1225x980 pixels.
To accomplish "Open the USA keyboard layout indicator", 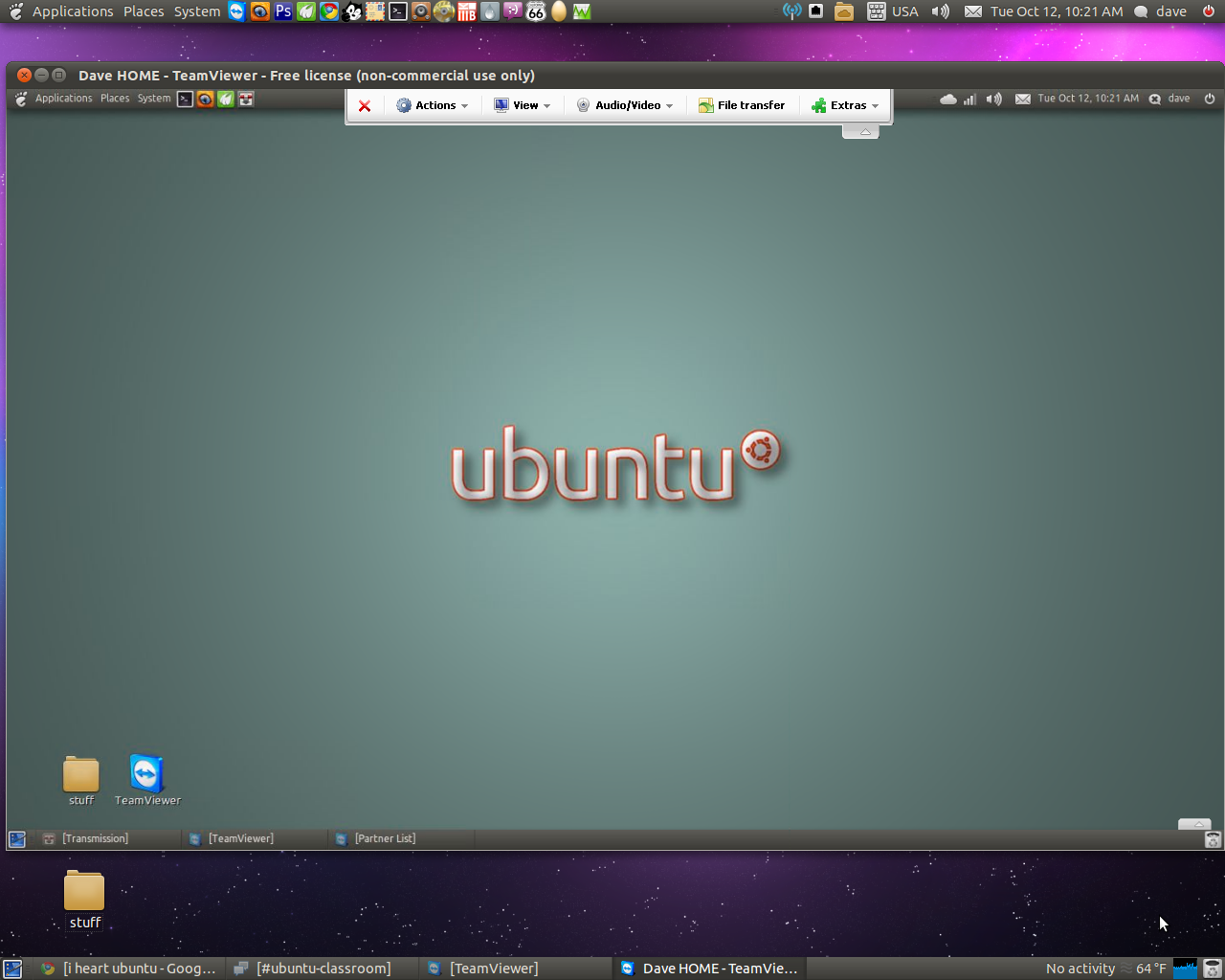I will (894, 11).
